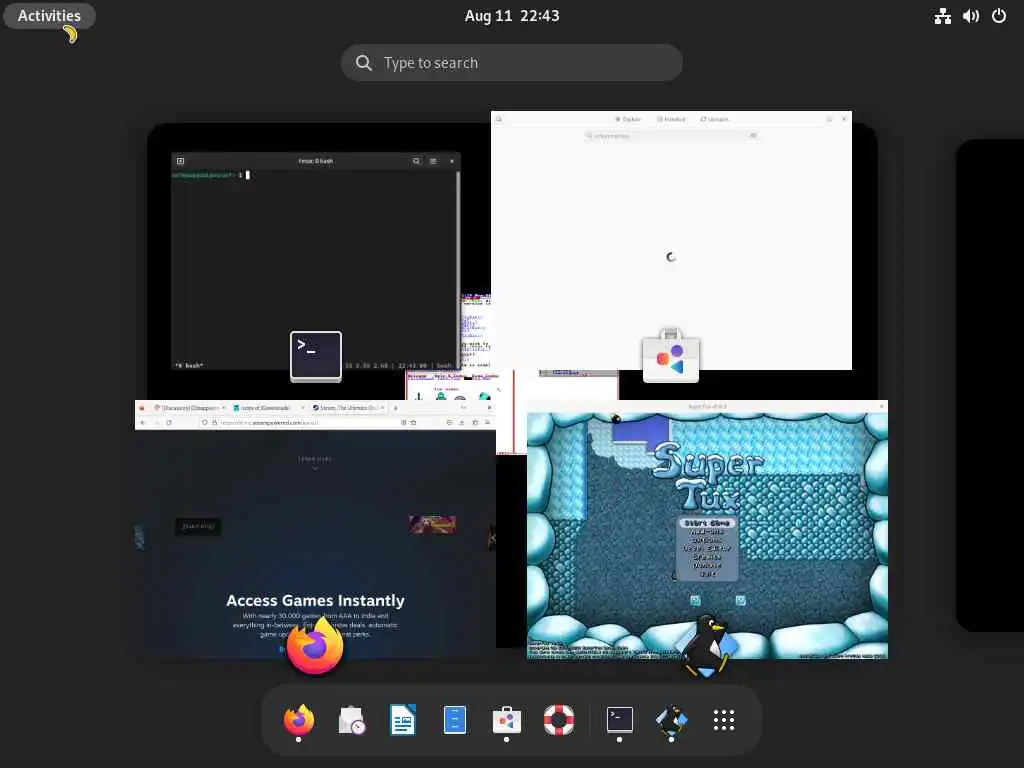Click the Activities button
Viewport: 1024px width, 768px height.
[x=49, y=16]
